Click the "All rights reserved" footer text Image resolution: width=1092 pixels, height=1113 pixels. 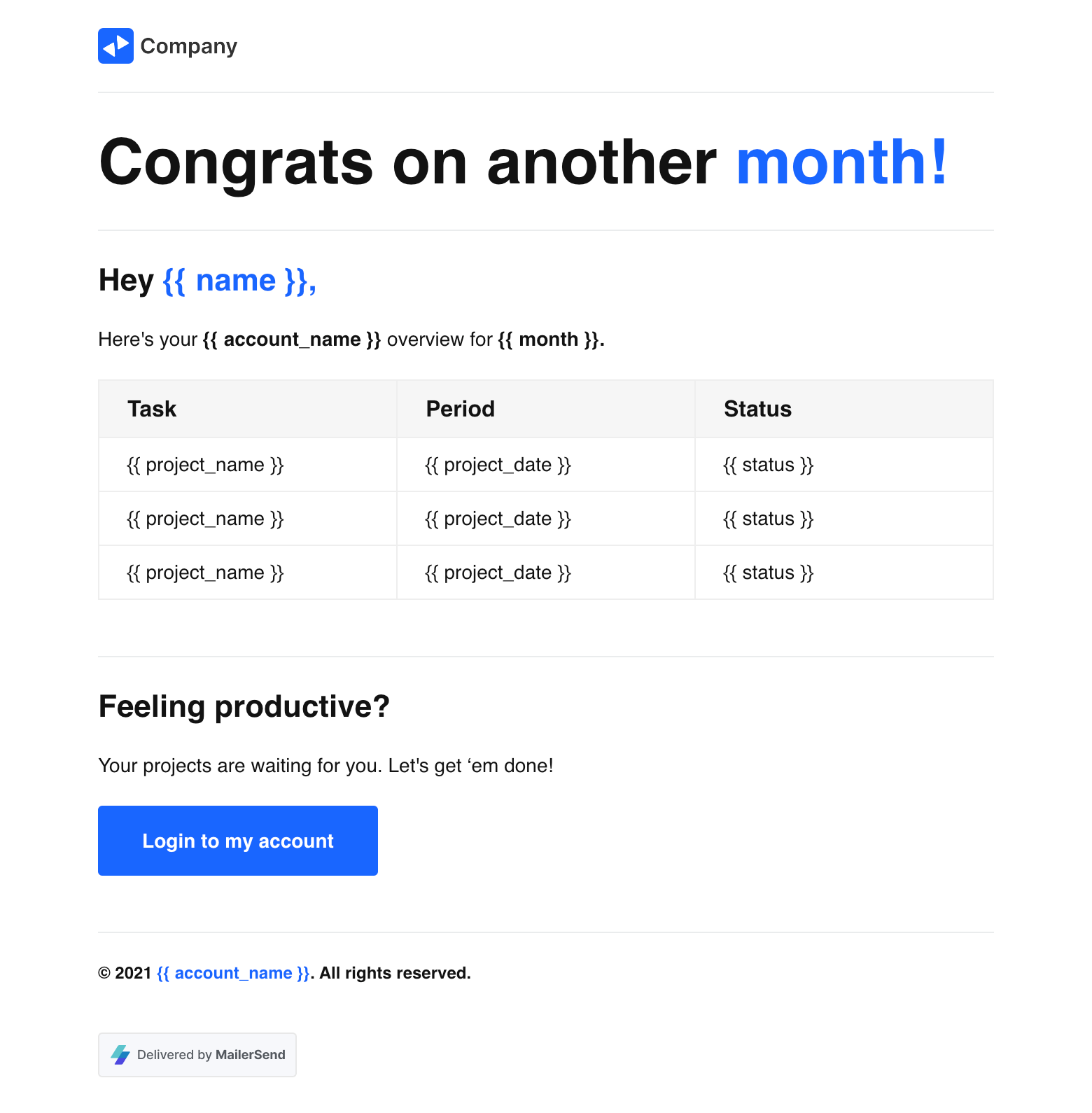pos(395,973)
